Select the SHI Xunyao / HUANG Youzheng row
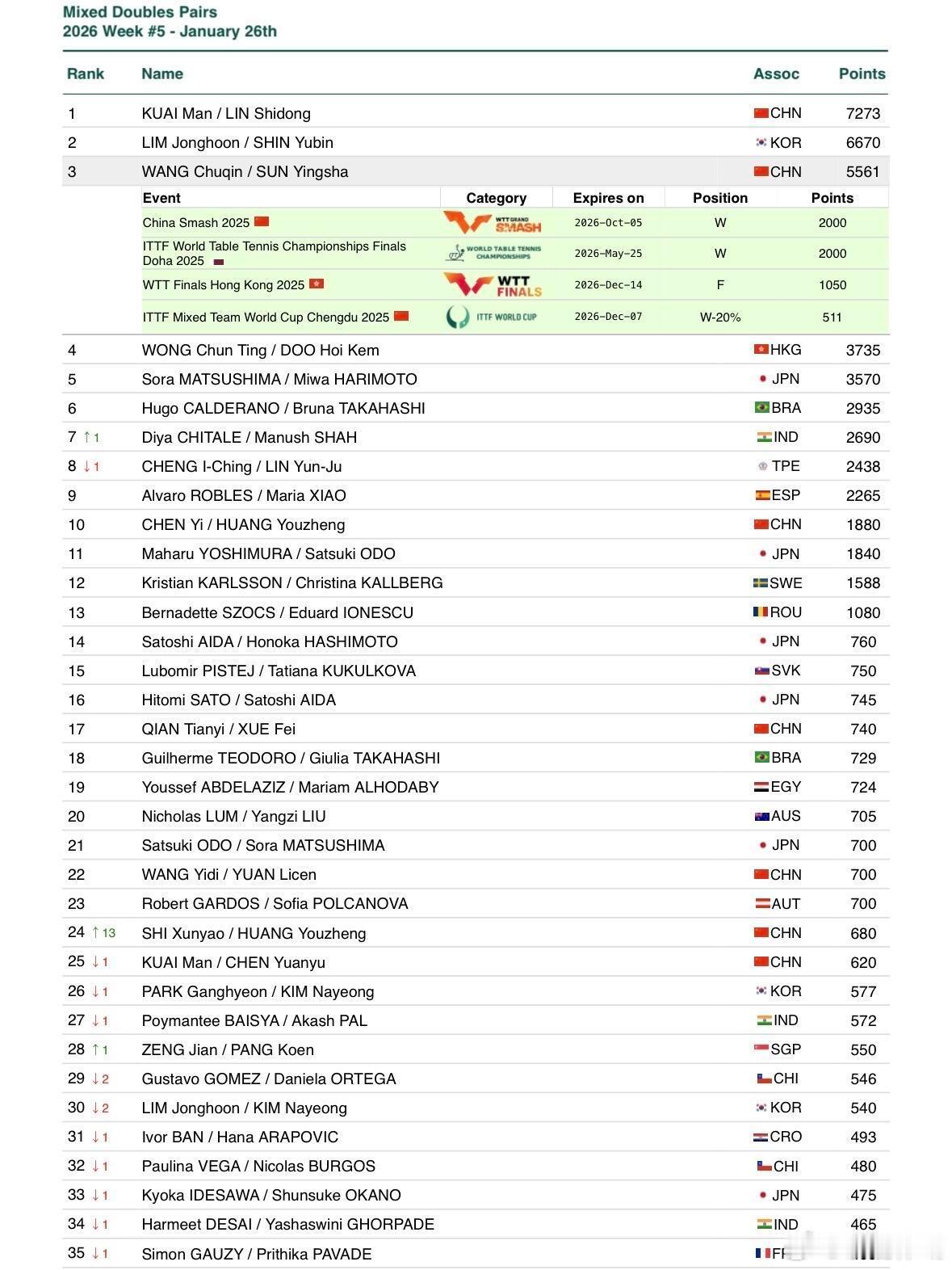The width and height of the screenshot is (952, 1270). (476, 933)
